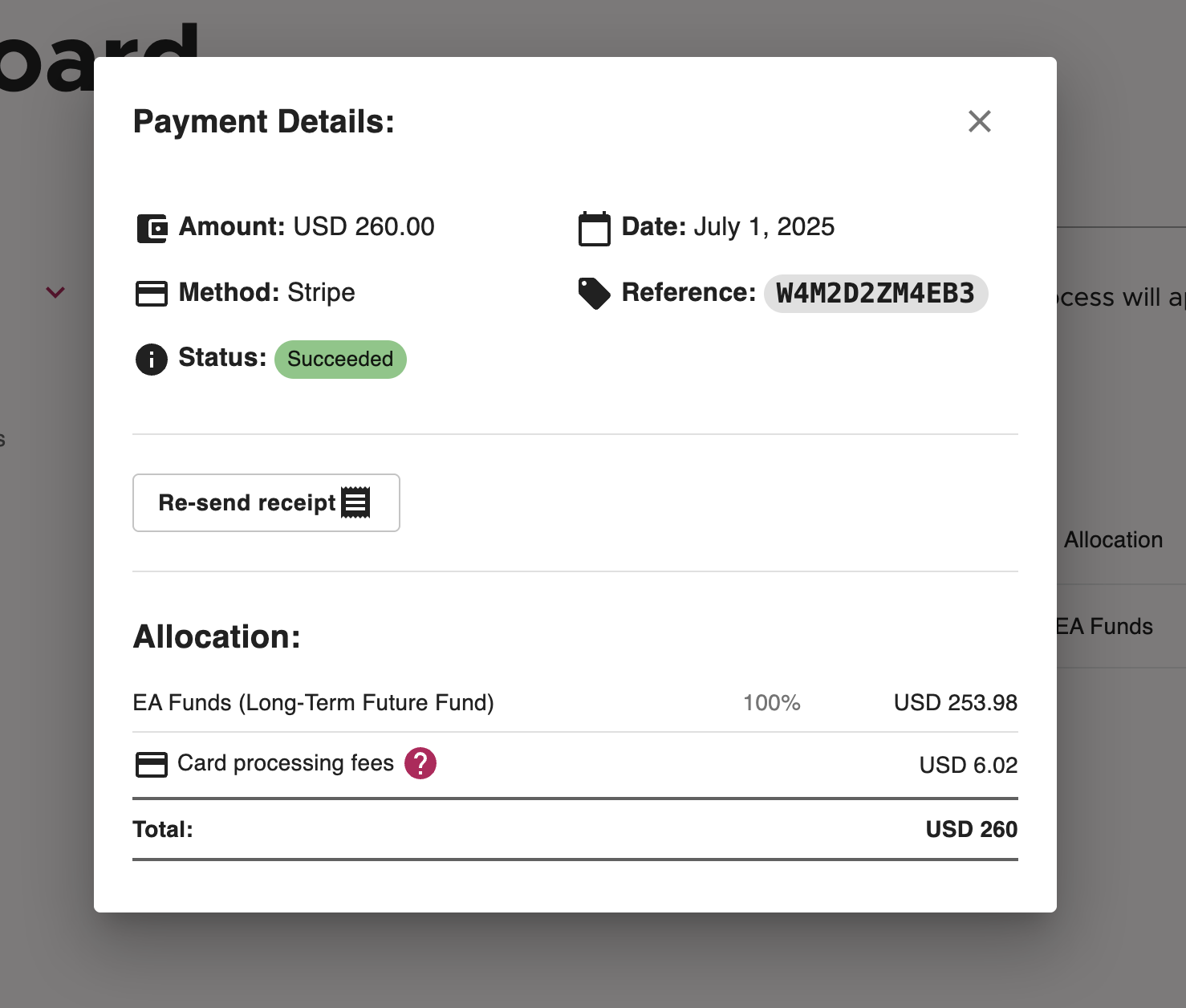
Task: Click the EA Funds entry in background table
Action: point(1104,626)
